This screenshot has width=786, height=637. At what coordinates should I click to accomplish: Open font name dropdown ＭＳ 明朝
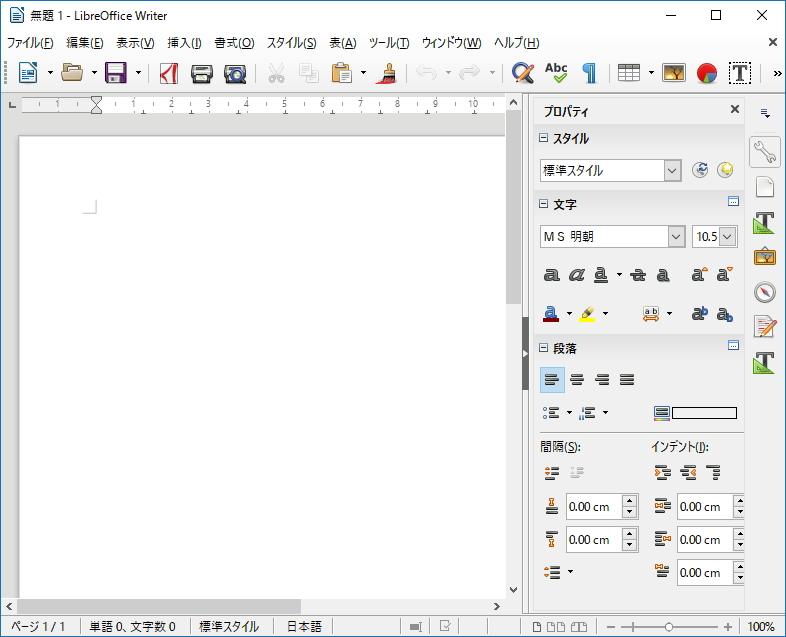676,236
